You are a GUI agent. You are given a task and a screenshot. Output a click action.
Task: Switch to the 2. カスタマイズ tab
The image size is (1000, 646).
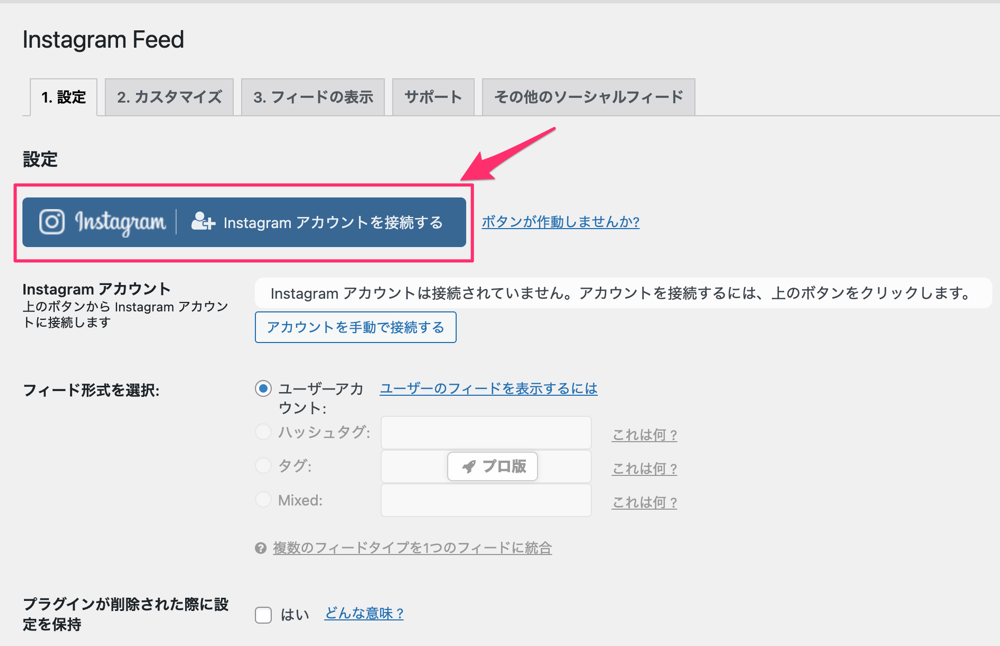(169, 97)
